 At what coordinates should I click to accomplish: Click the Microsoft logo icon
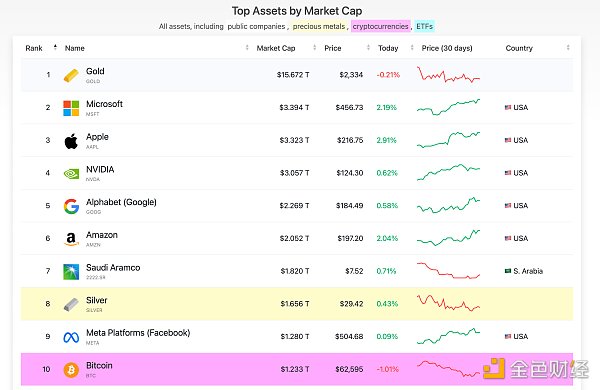[x=71, y=108]
